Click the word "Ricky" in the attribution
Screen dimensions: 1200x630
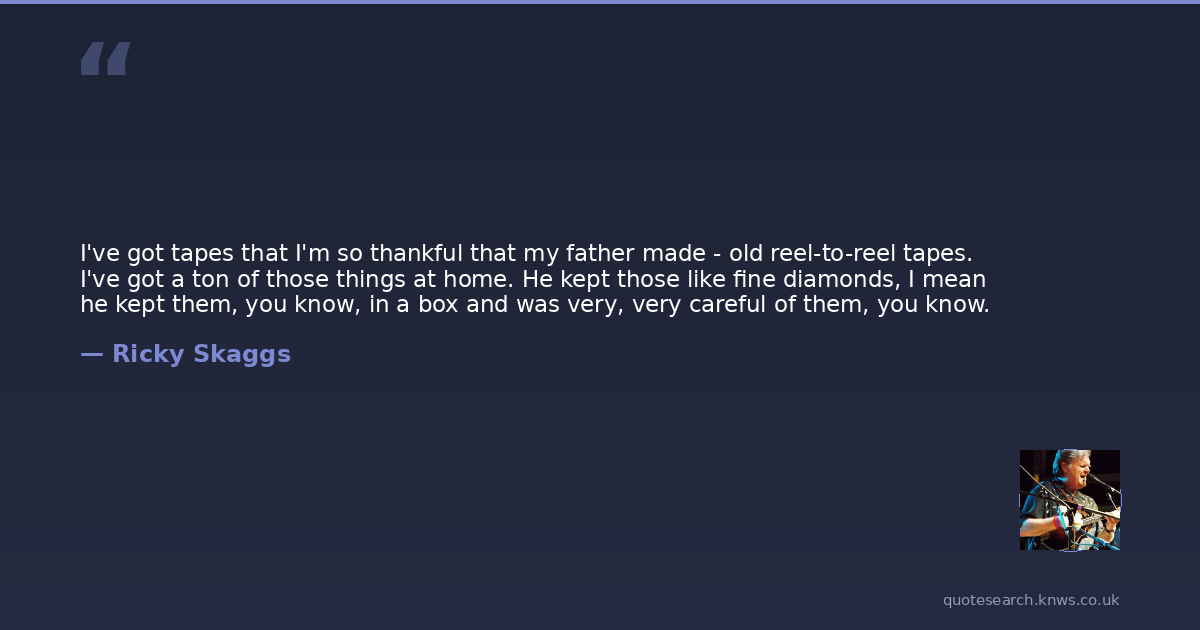tap(144, 354)
